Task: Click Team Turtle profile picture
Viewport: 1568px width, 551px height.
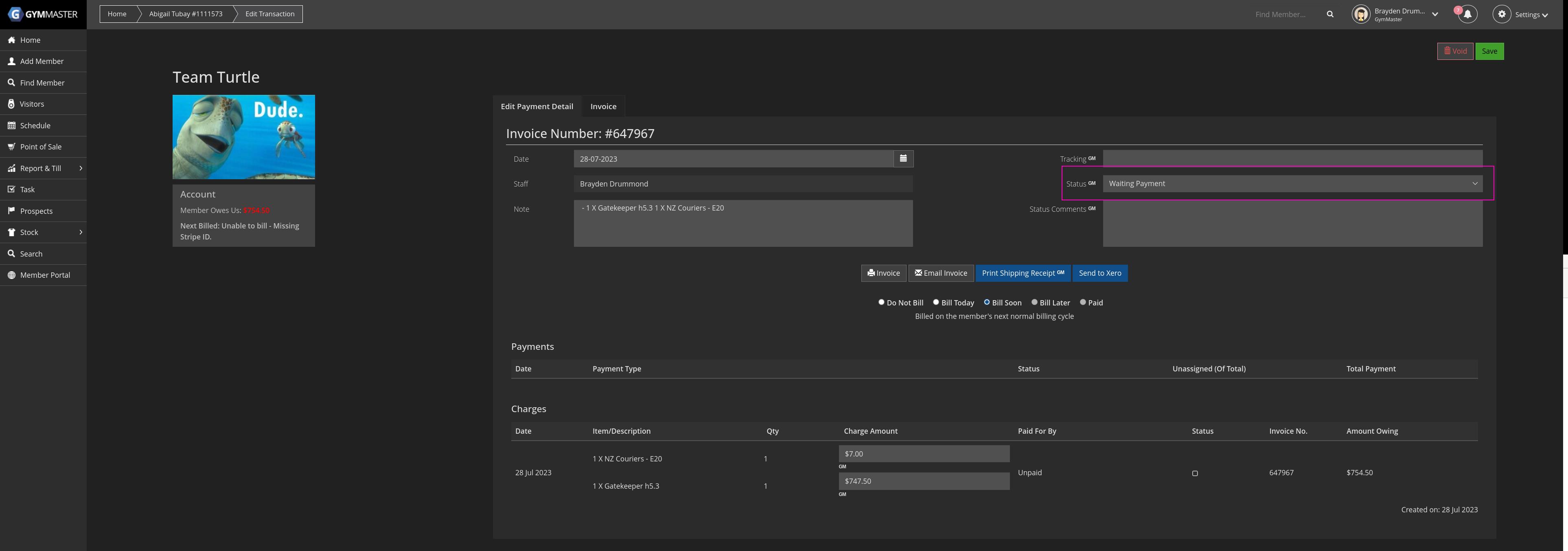Action: pyautogui.click(x=243, y=137)
